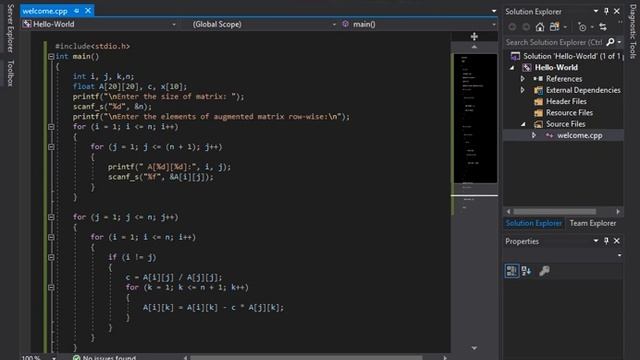This screenshot has height=360, width=640.
Task: Open the (Global Scope) dropdown
Action: 334,24
